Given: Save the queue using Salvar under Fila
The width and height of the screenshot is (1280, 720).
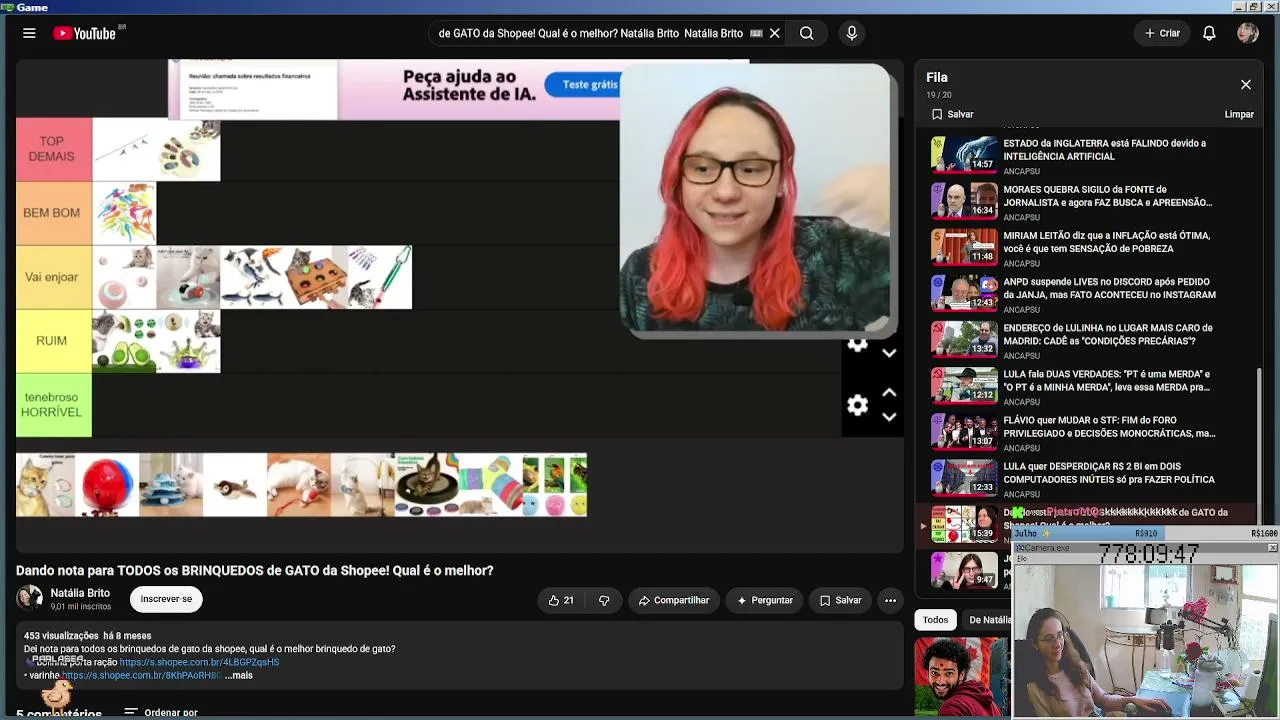Looking at the screenshot, I should 952,114.
